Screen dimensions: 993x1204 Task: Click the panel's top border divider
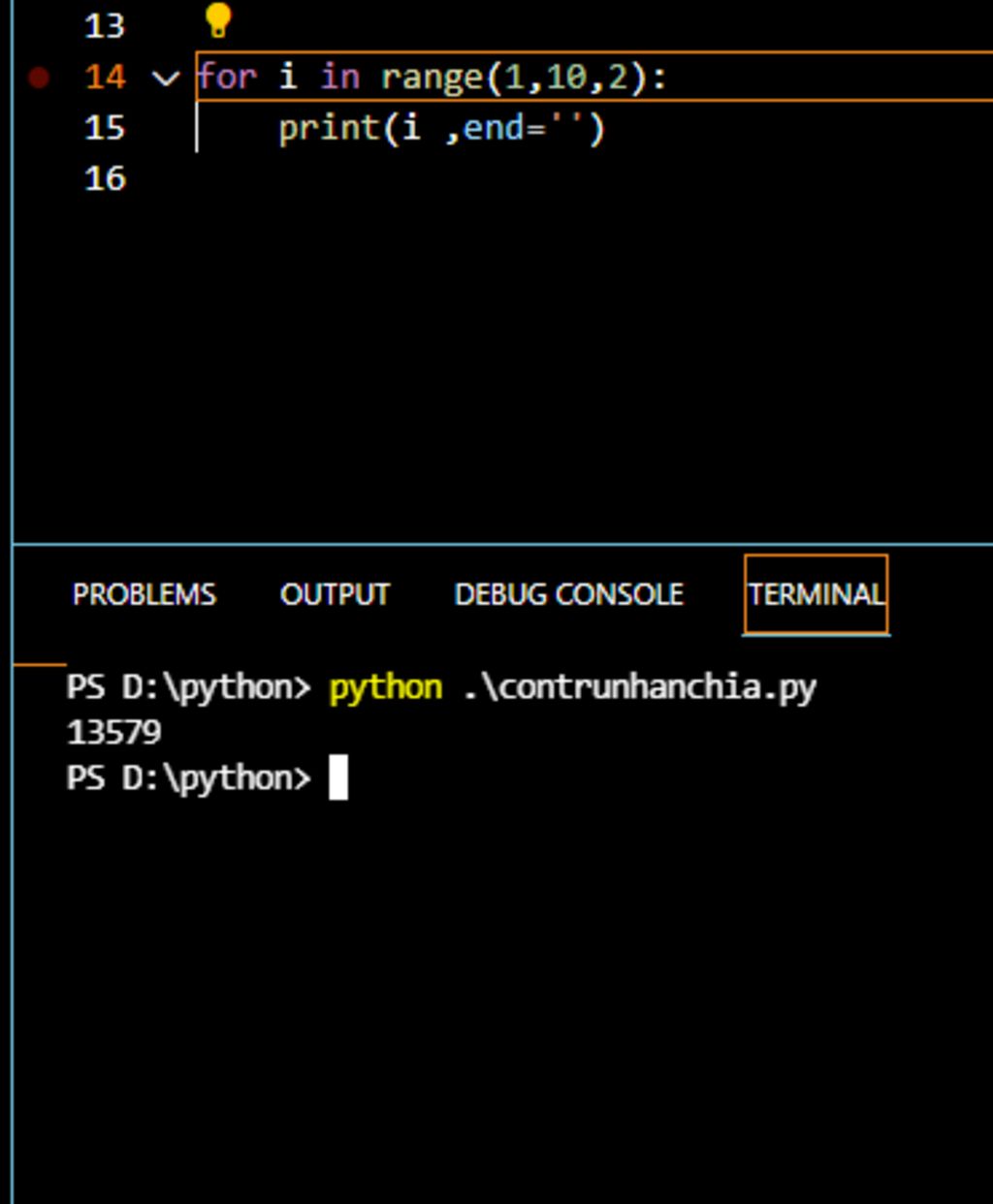point(502,545)
